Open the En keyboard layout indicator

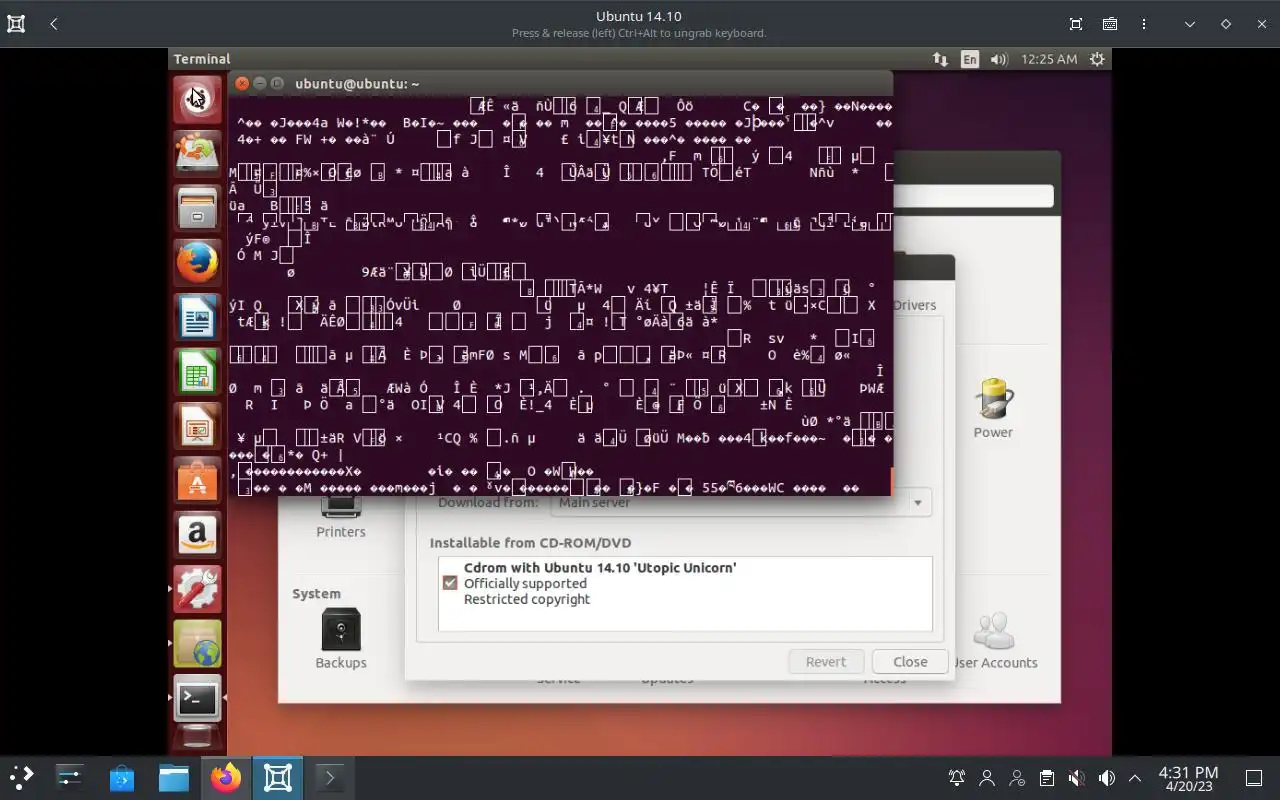click(x=969, y=59)
